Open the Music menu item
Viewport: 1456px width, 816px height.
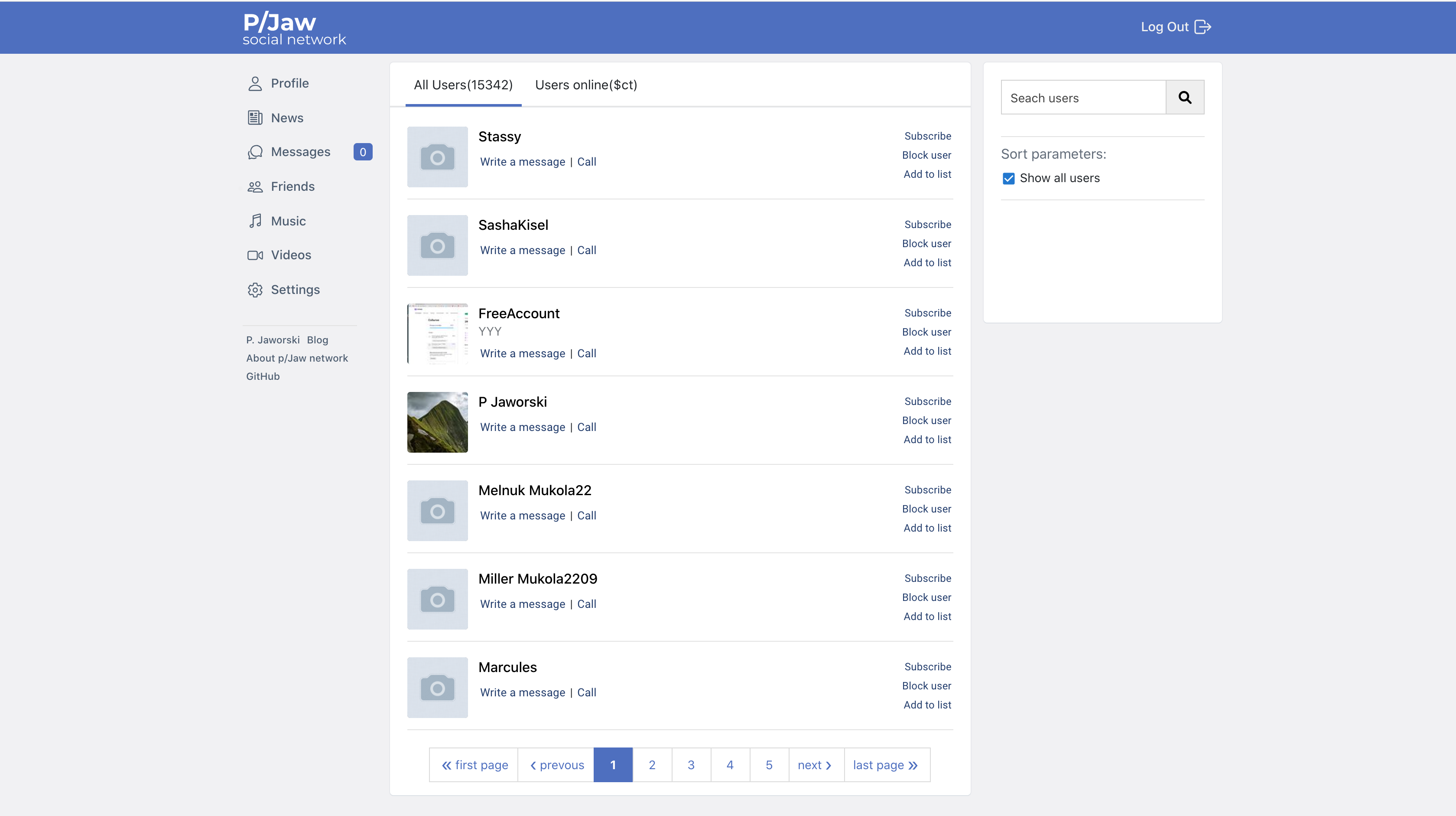coord(288,221)
